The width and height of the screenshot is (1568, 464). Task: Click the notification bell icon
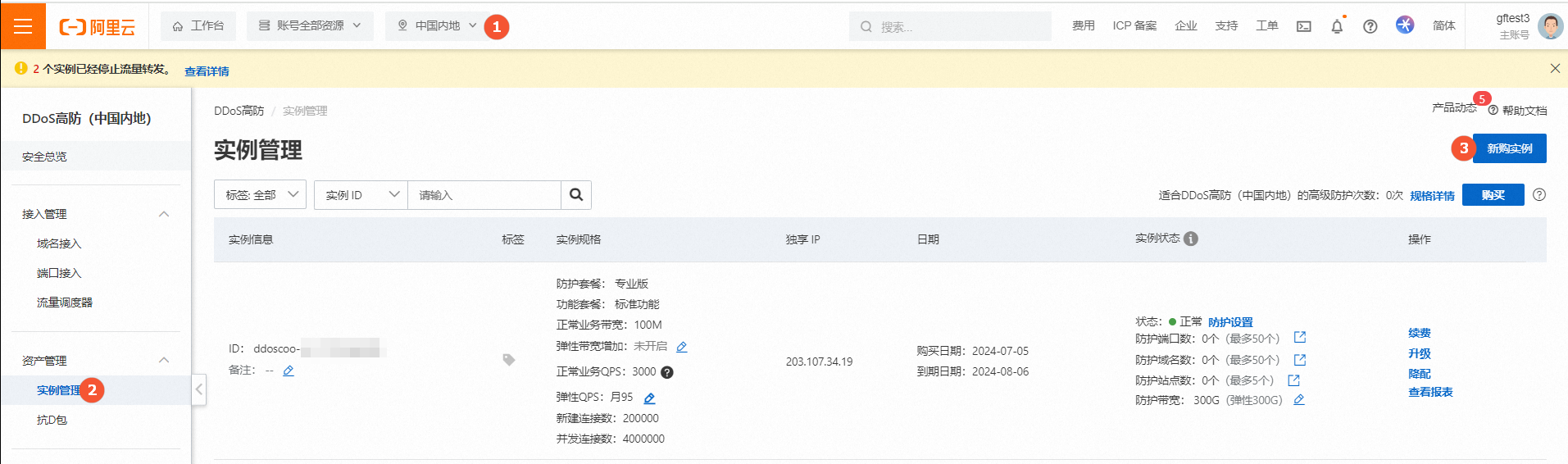click(x=1337, y=26)
